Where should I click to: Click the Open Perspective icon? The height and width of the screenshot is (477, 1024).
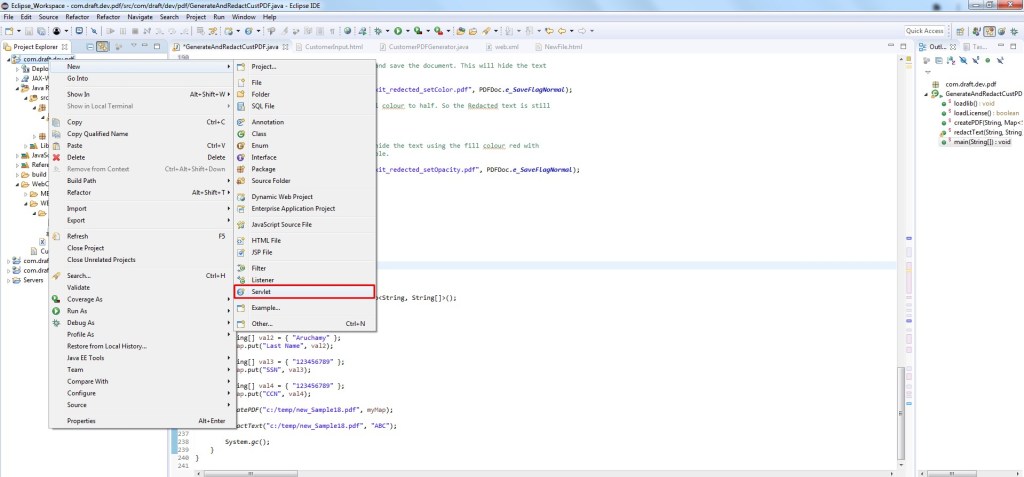pyautogui.click(x=960, y=31)
